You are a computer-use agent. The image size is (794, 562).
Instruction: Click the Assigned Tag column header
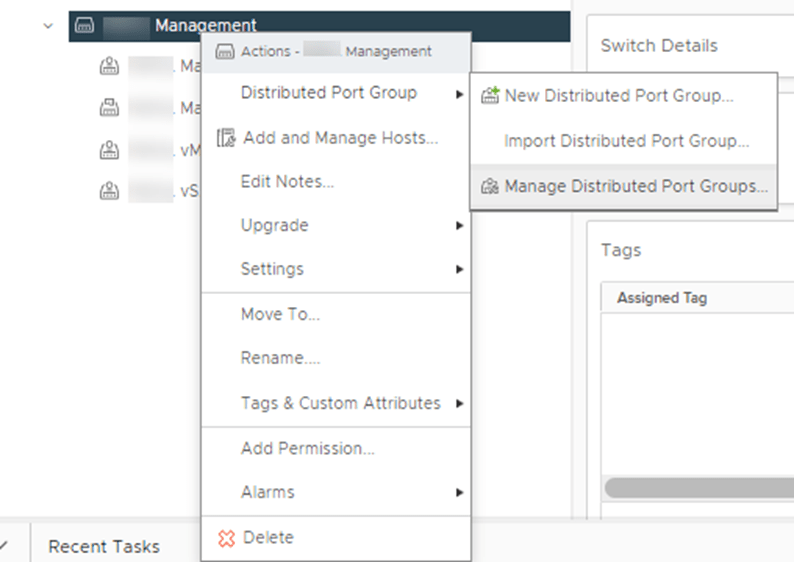pyautogui.click(x=662, y=298)
